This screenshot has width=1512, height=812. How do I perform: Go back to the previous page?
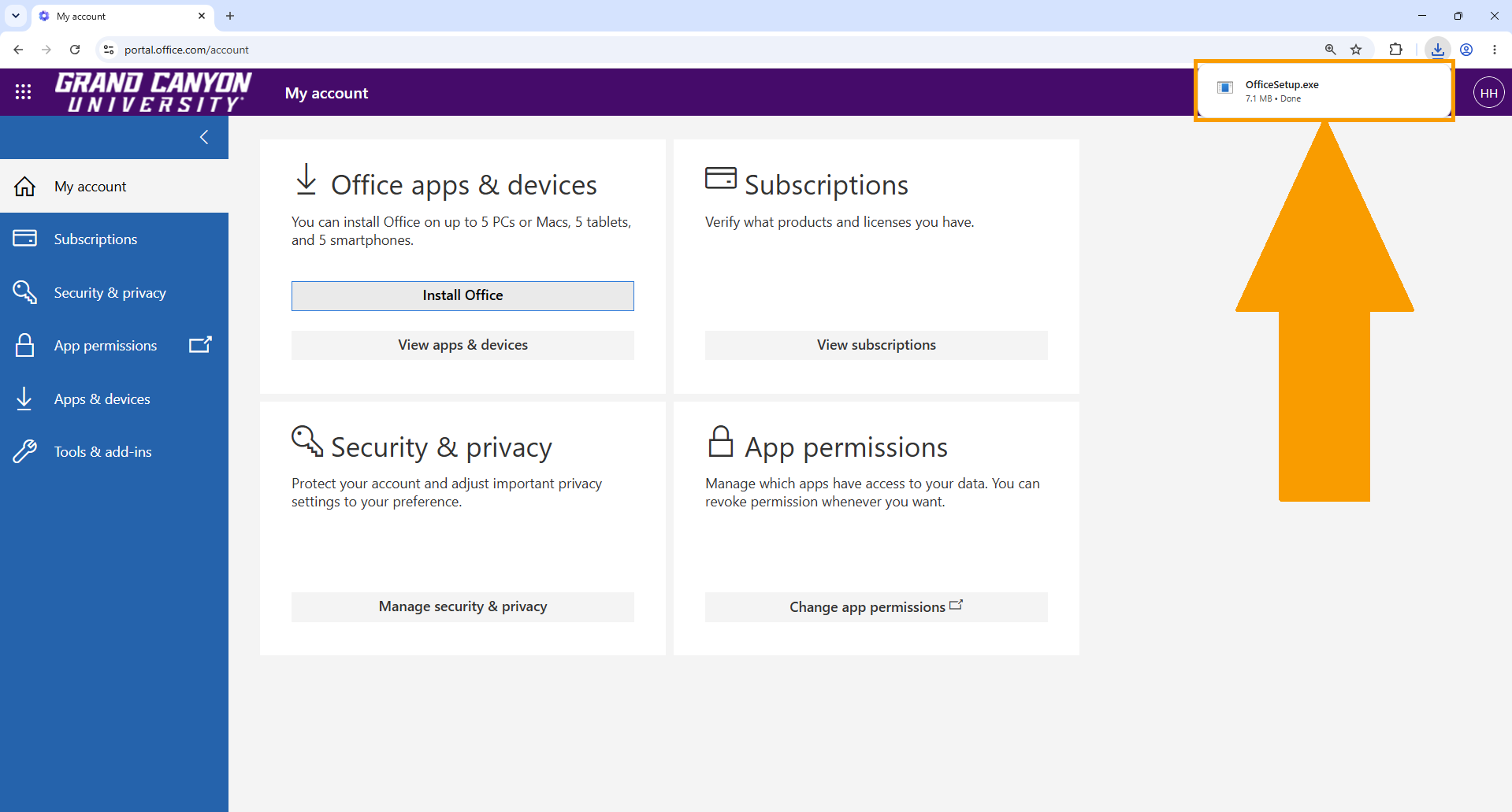[x=18, y=50]
